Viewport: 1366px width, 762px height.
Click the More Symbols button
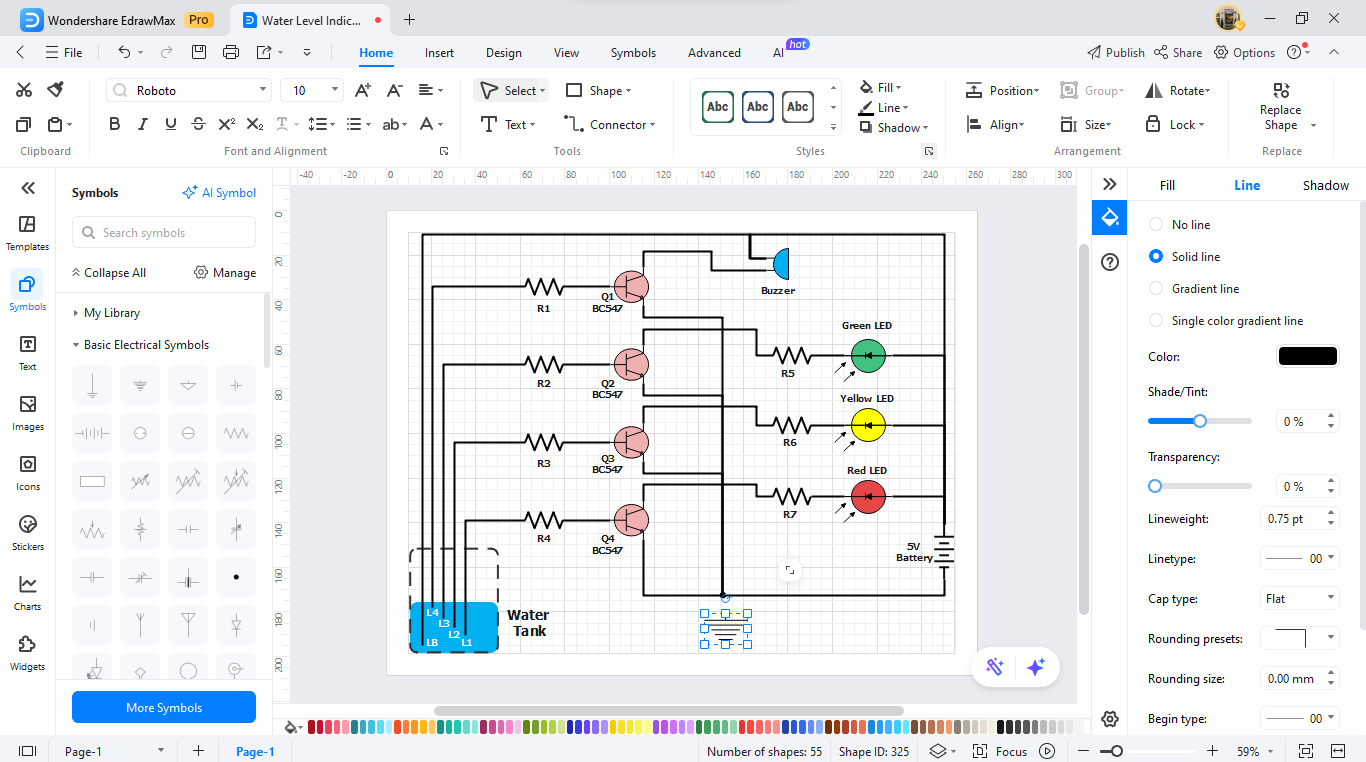click(164, 707)
